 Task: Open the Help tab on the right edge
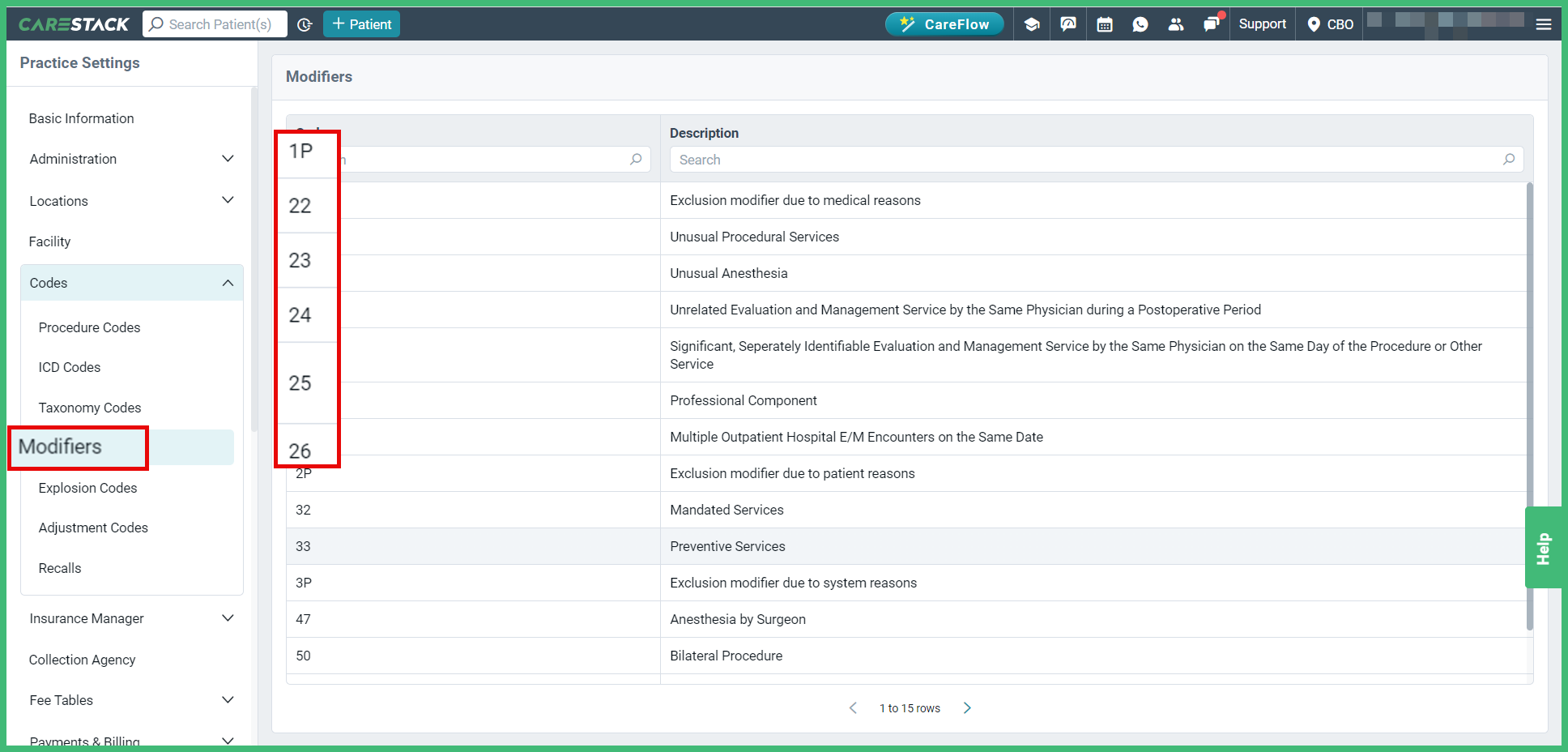1544,548
